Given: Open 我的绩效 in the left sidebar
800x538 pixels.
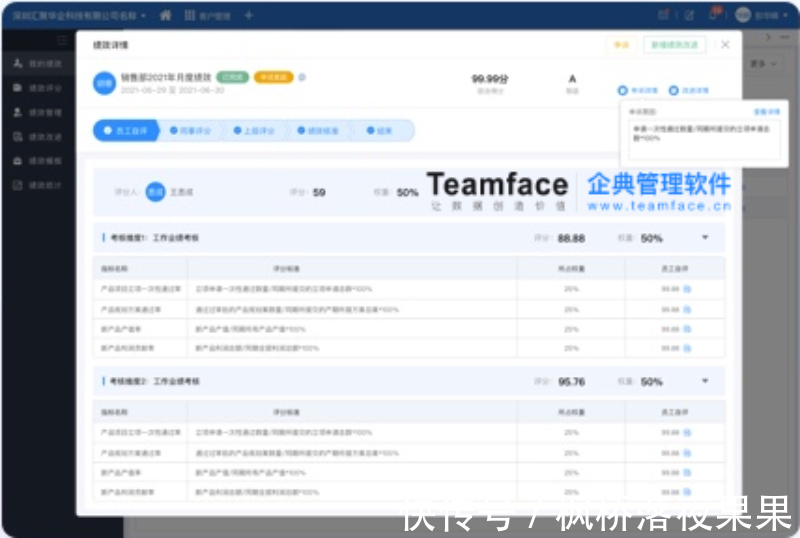Looking at the screenshot, I should [38, 63].
